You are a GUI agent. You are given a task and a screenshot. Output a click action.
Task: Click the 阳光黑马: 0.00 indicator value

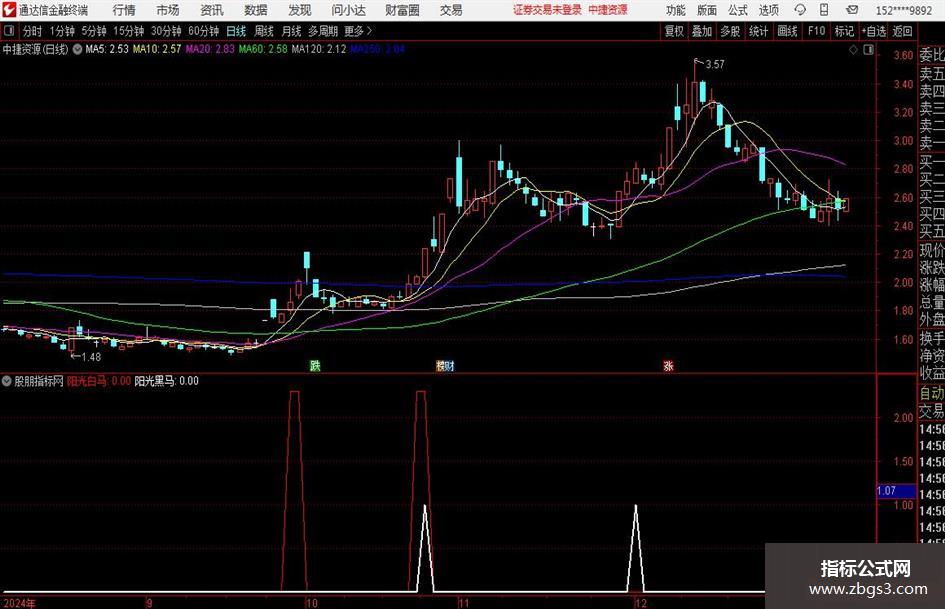166,381
